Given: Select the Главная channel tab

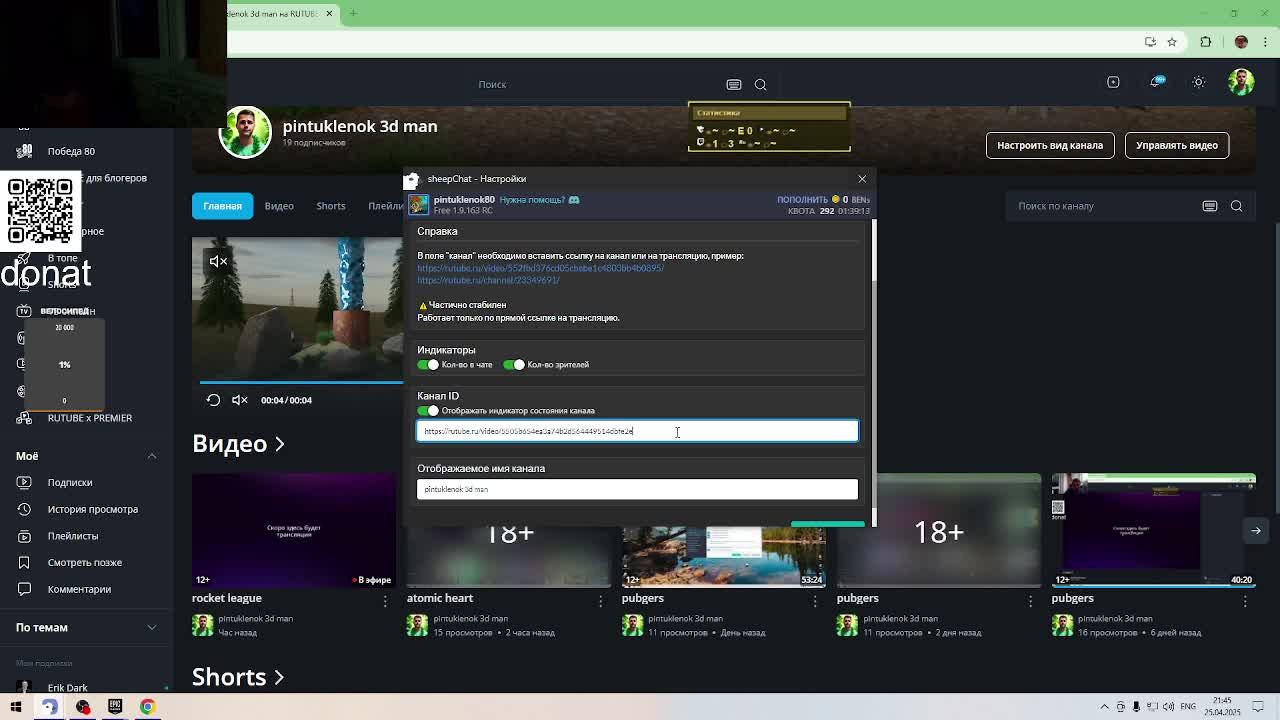Looking at the screenshot, I should tap(223, 206).
